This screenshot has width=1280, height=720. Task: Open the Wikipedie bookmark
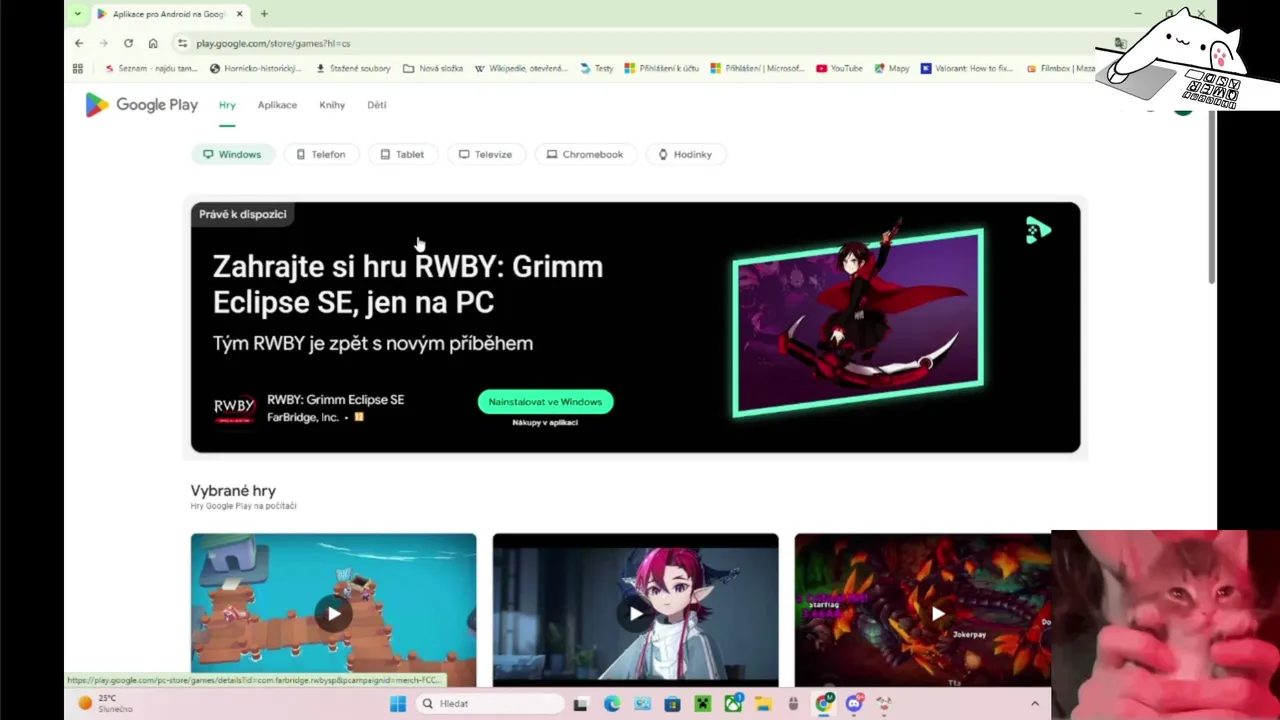[x=521, y=68]
